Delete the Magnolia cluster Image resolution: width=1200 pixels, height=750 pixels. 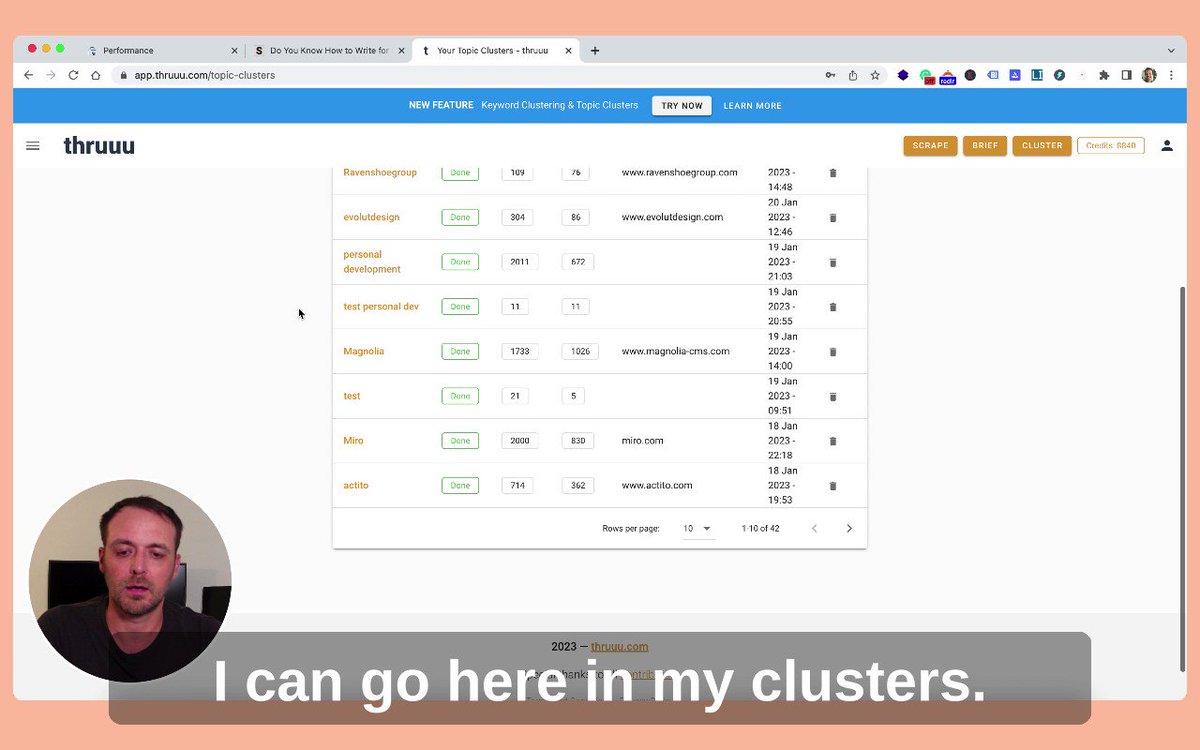tap(833, 352)
